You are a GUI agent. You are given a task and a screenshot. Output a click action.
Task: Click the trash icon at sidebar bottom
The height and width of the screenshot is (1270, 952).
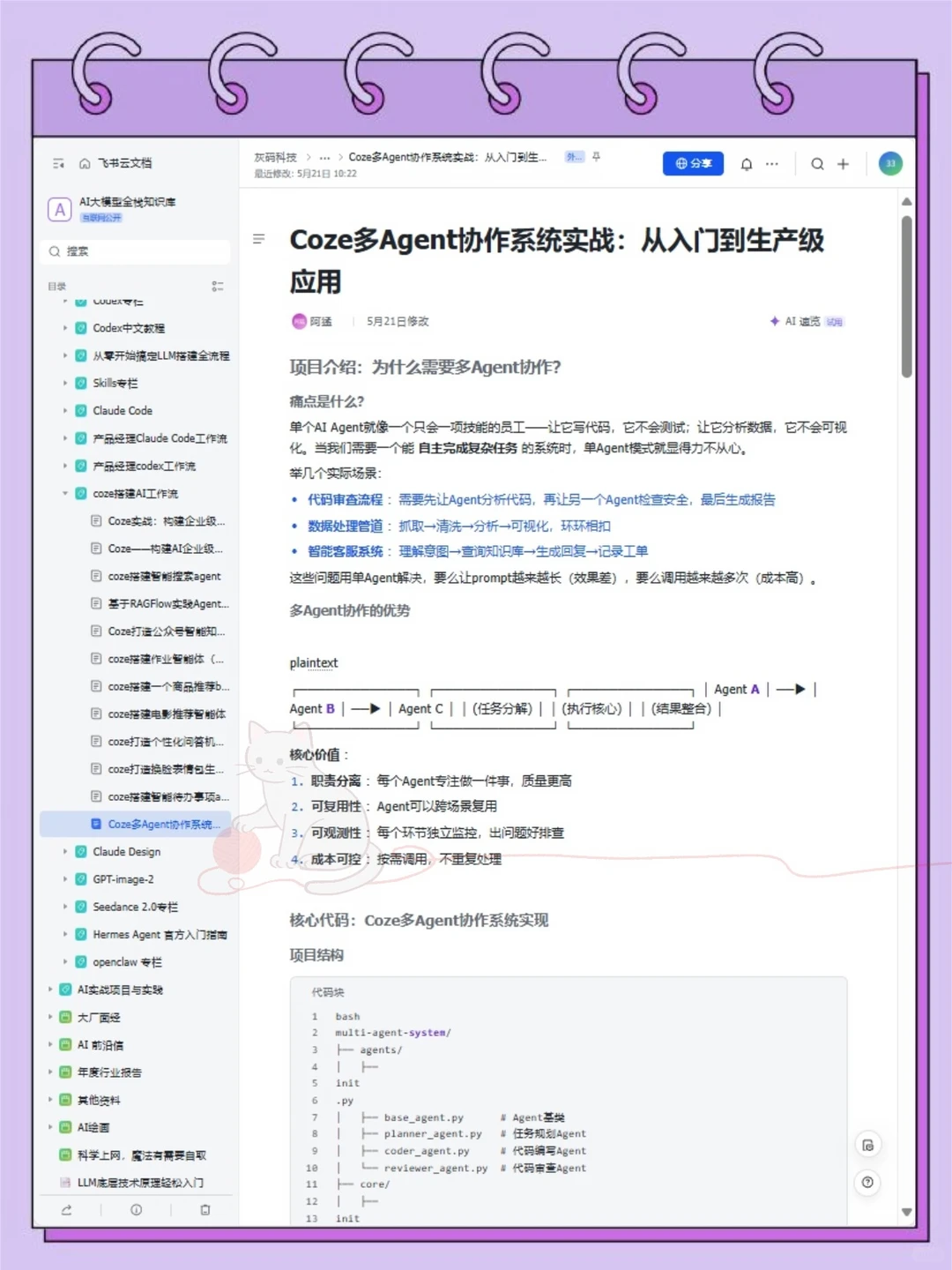click(x=205, y=1210)
